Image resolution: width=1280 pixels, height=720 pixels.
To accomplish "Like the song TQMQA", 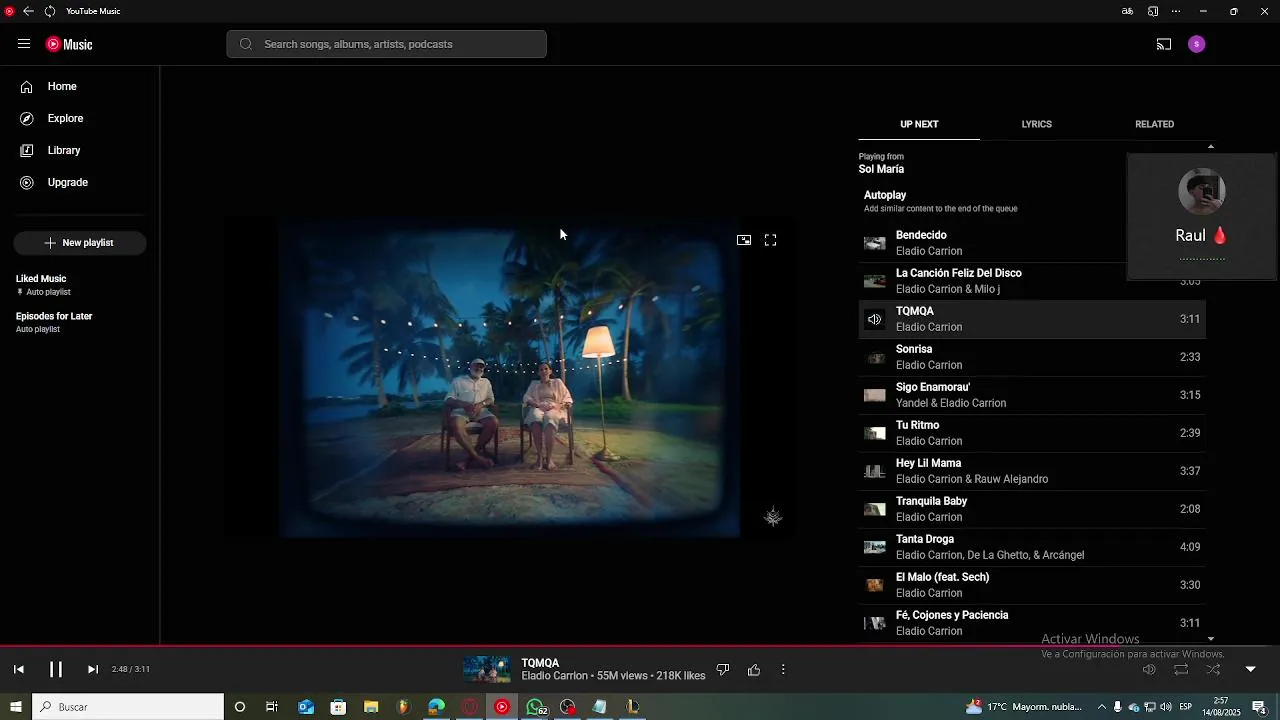I will (754, 670).
